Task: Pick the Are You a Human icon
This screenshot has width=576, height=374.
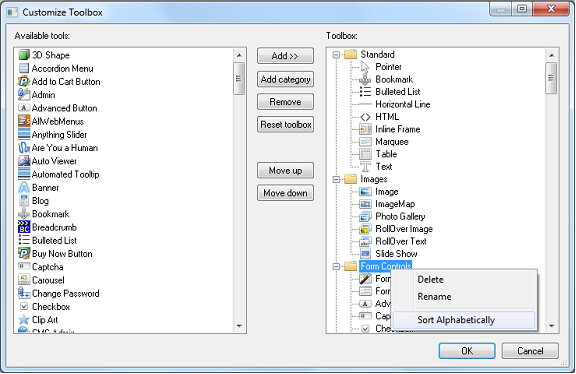Action: pyautogui.click(x=24, y=148)
